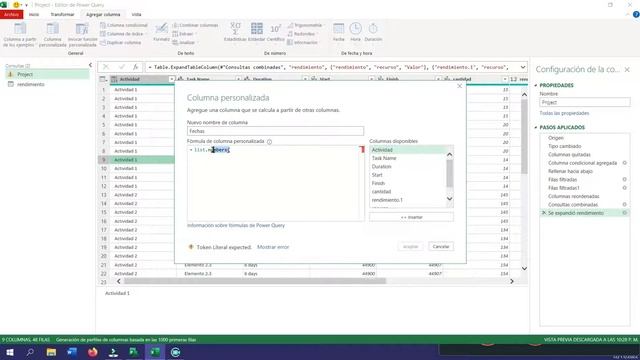Screen dimensions: 640x360
Task: Switch to the Vista tab
Action: click(x=136, y=14)
